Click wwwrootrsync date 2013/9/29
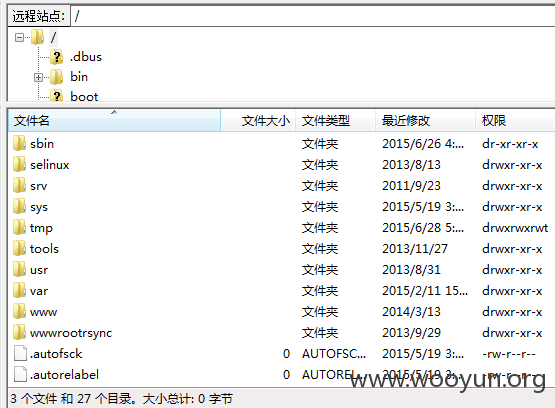 411,333
